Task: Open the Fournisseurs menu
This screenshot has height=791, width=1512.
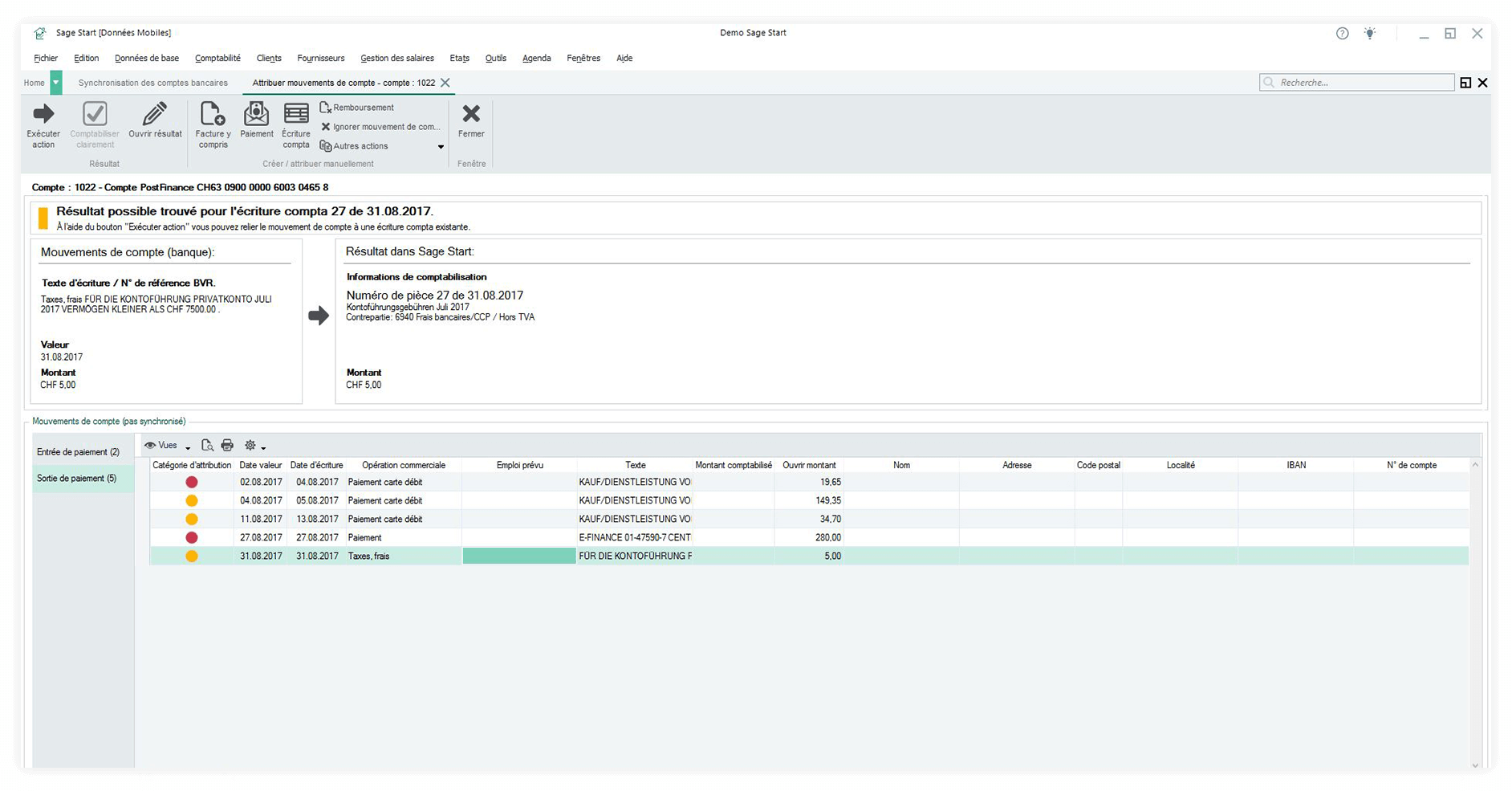Action: [321, 58]
